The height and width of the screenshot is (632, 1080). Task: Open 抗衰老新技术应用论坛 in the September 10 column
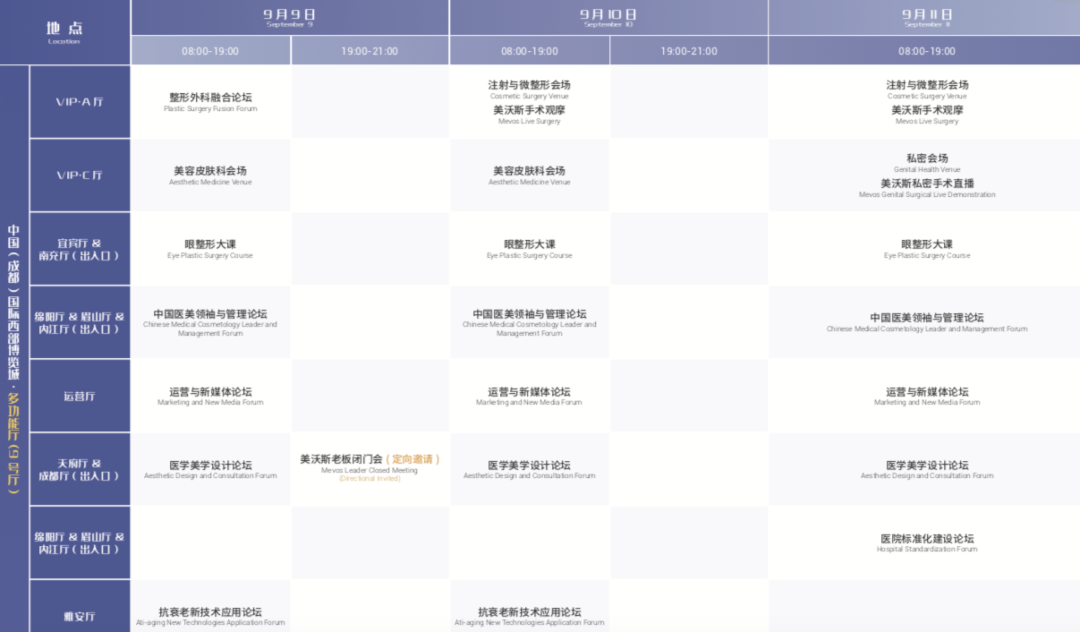[x=530, y=616]
